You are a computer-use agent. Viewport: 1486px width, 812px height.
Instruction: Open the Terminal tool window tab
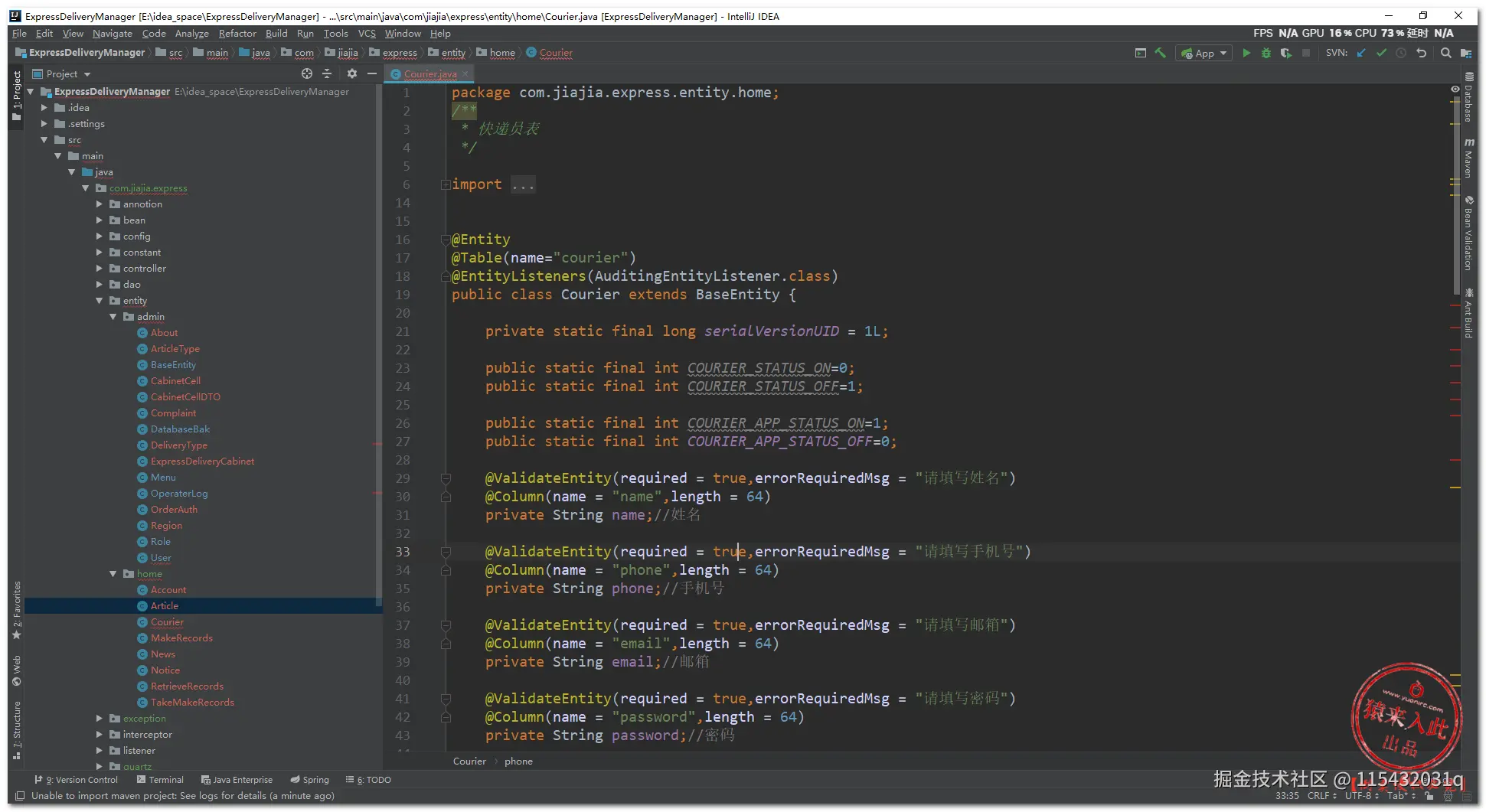click(160, 780)
